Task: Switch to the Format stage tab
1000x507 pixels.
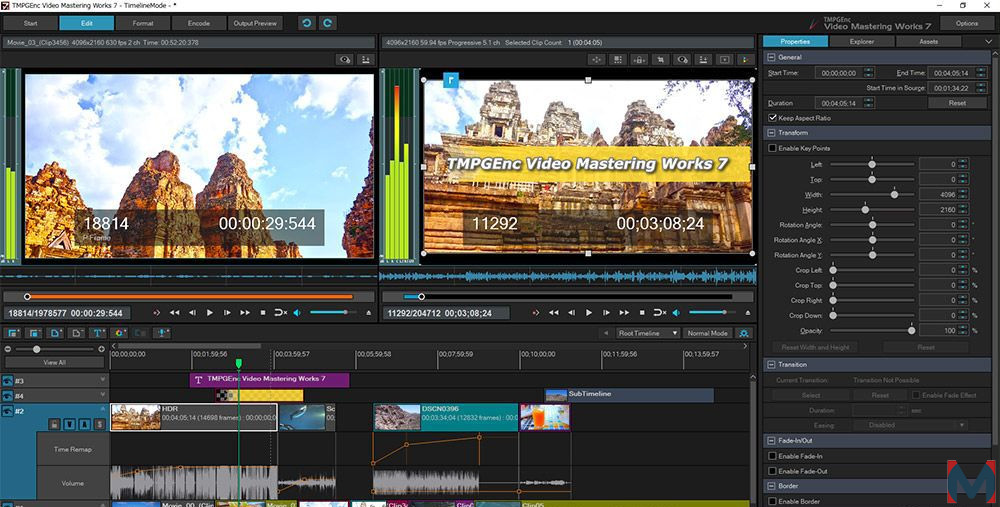Action: pos(143,23)
